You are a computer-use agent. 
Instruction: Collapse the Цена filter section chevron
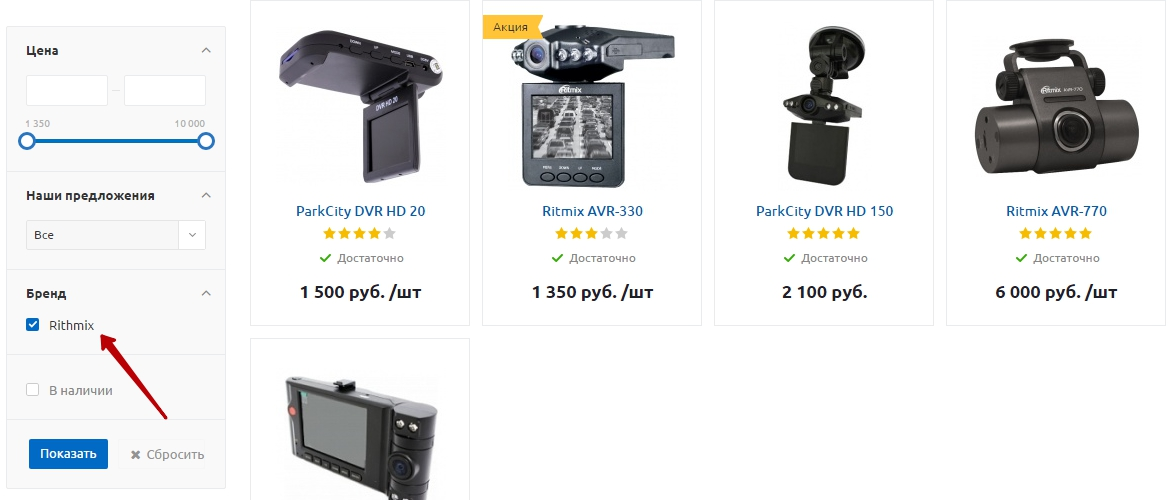pos(206,50)
